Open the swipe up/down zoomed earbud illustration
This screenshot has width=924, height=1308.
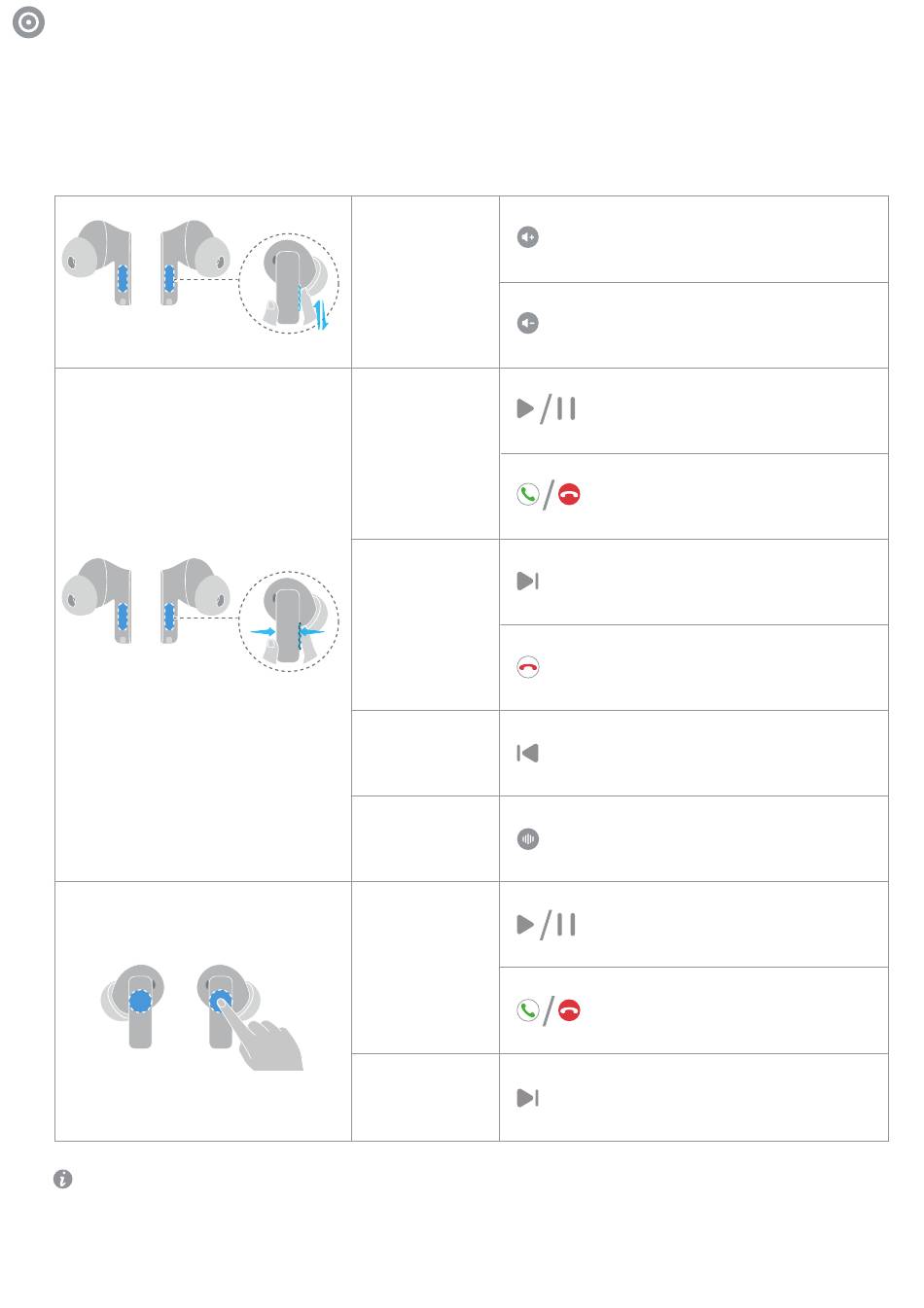[289, 283]
